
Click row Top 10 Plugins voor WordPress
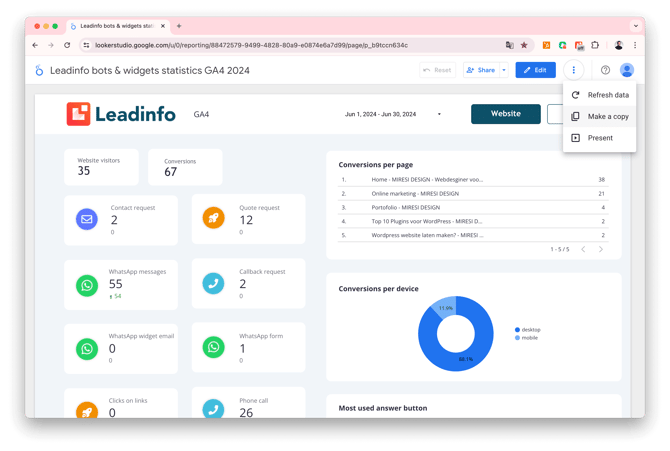(x=473, y=221)
